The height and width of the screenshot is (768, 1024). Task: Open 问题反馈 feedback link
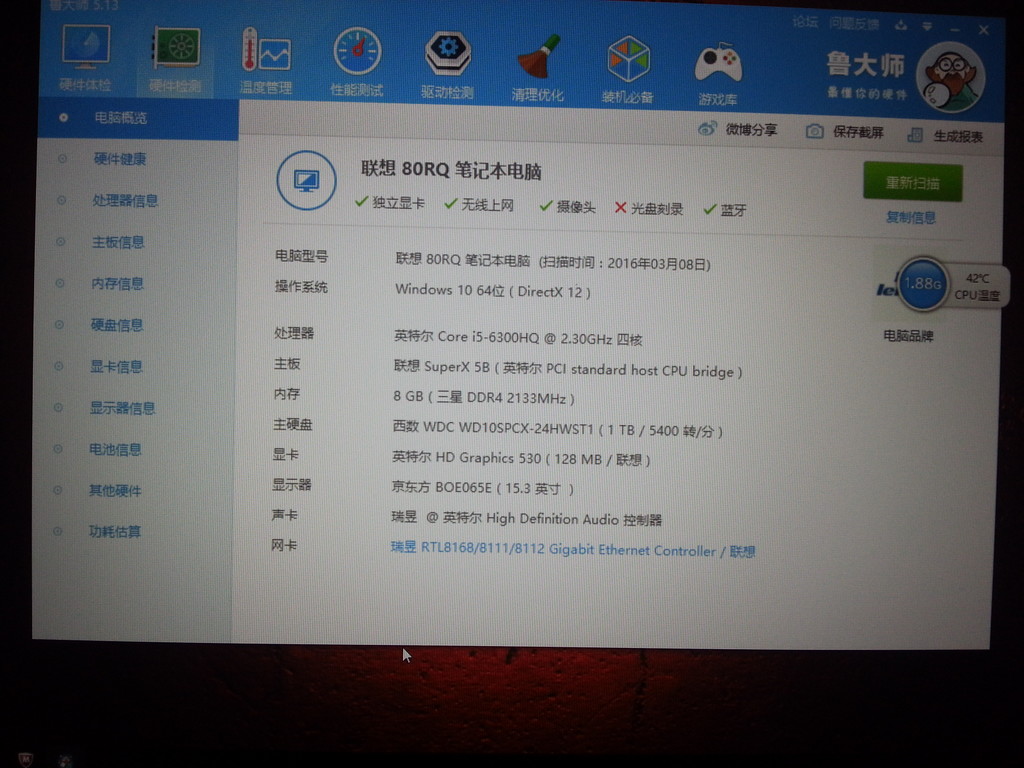click(x=854, y=24)
